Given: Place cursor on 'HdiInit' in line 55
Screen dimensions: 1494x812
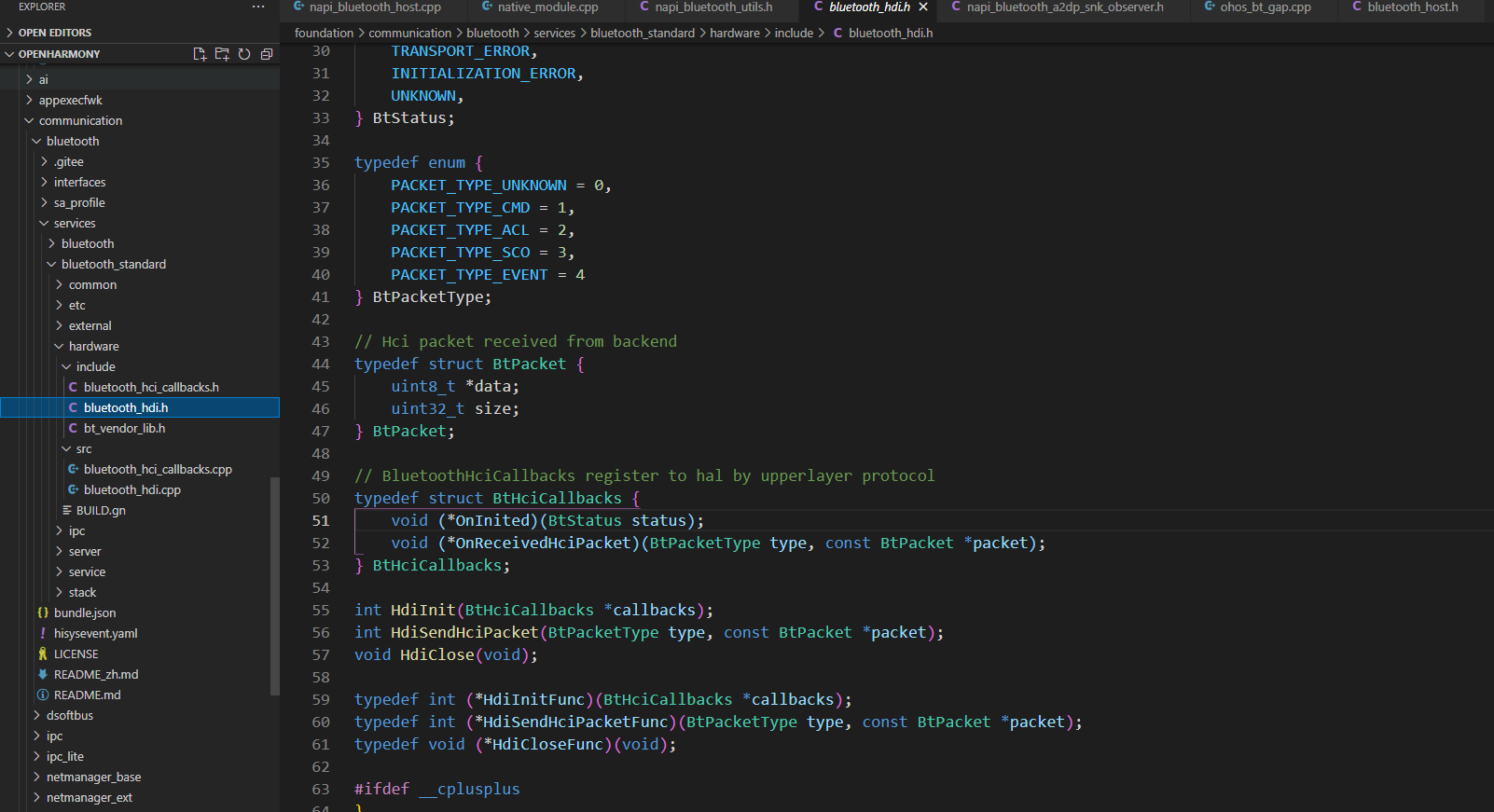Looking at the screenshot, I should (x=423, y=610).
